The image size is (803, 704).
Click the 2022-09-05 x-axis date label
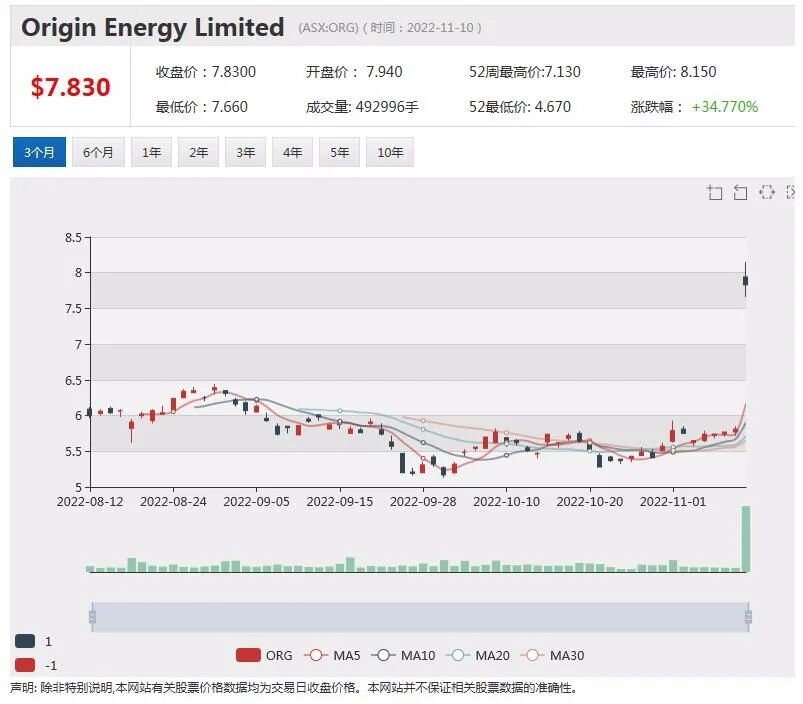point(257,502)
